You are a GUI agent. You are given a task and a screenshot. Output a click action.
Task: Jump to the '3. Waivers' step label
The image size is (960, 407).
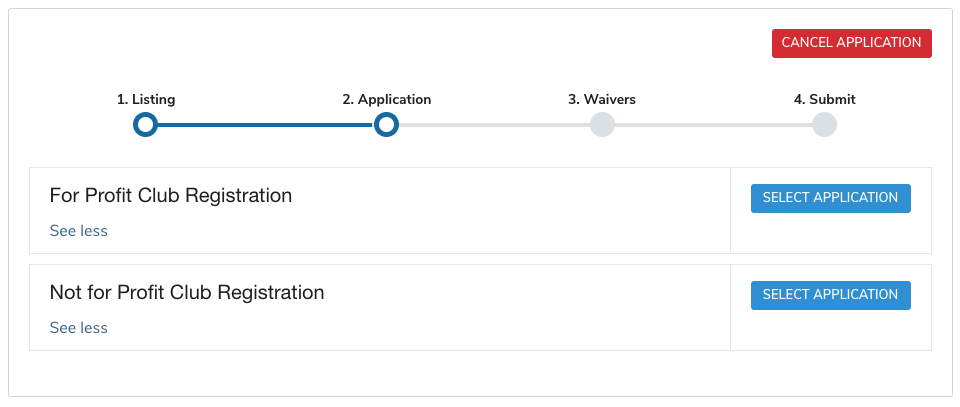tap(602, 100)
